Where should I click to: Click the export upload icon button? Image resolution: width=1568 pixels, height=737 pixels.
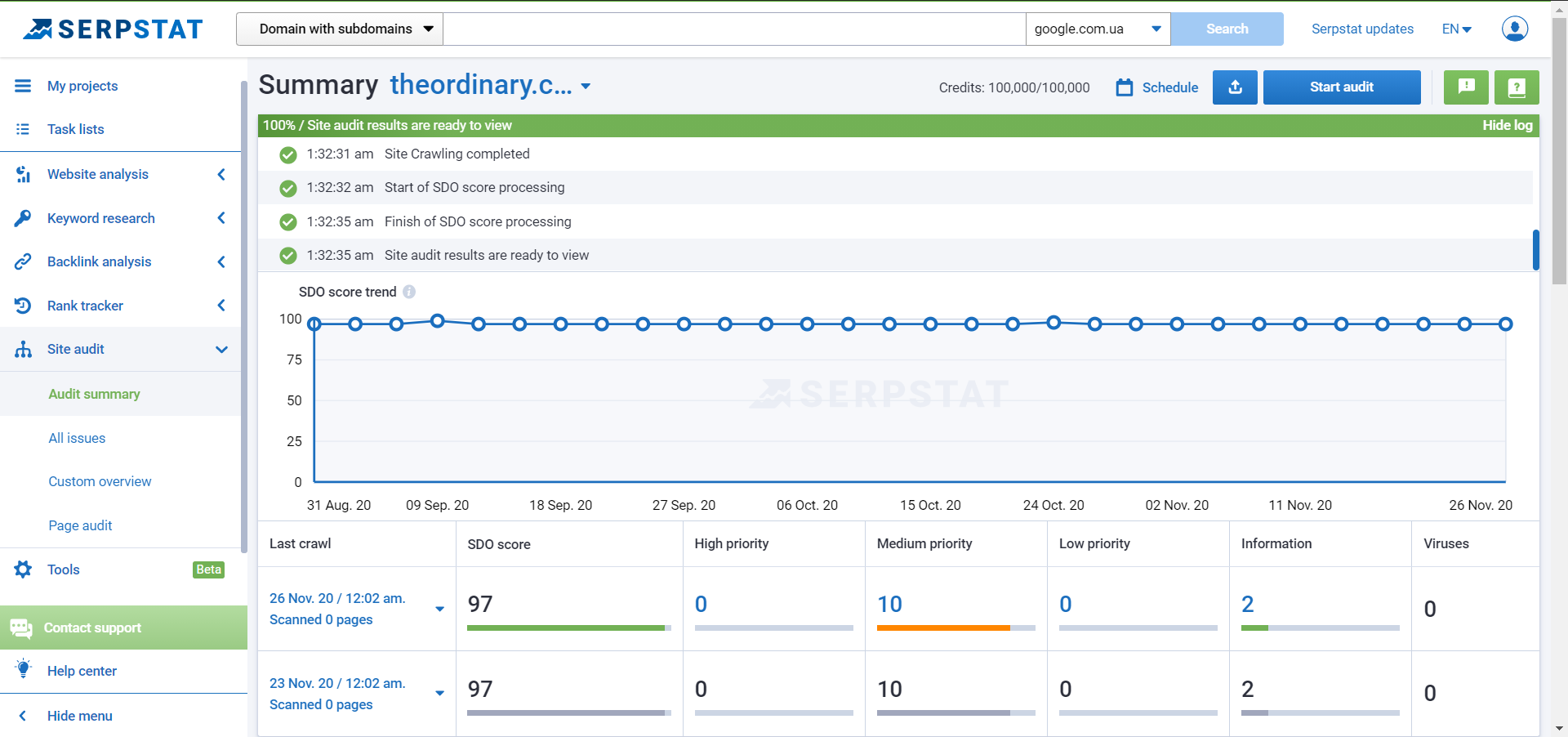pyautogui.click(x=1235, y=87)
